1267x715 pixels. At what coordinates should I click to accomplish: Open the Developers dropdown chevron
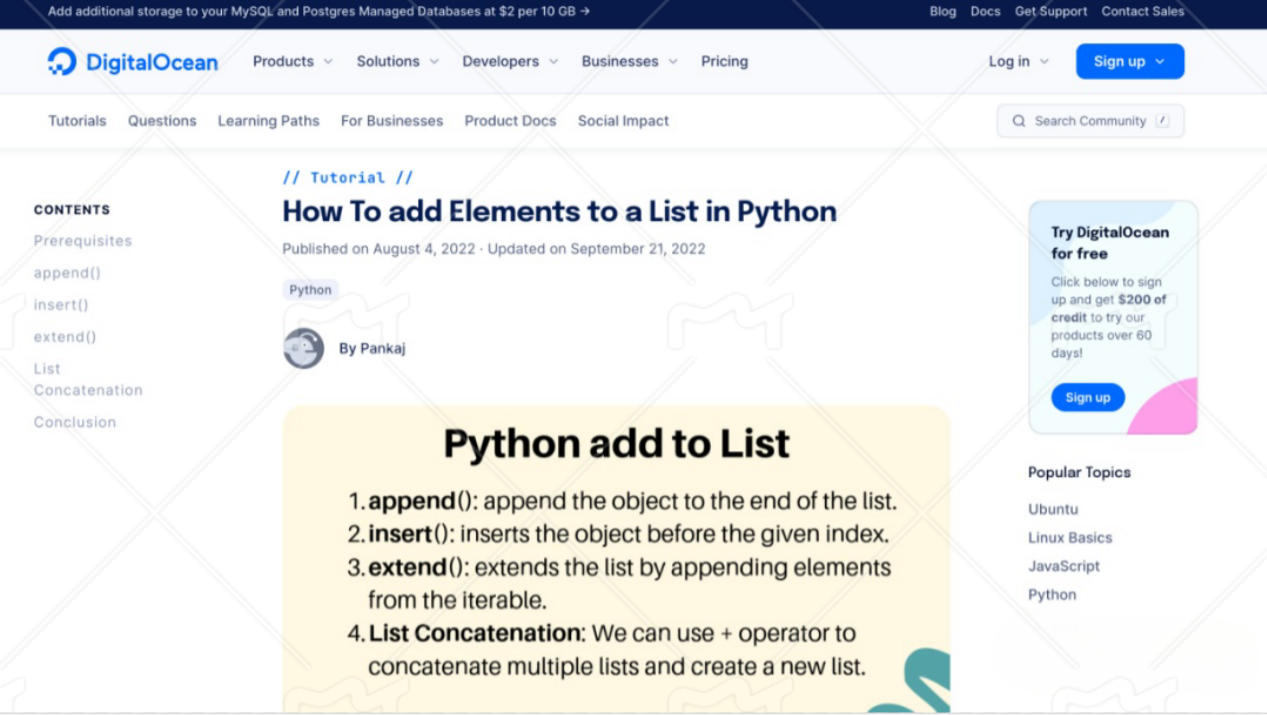554,61
